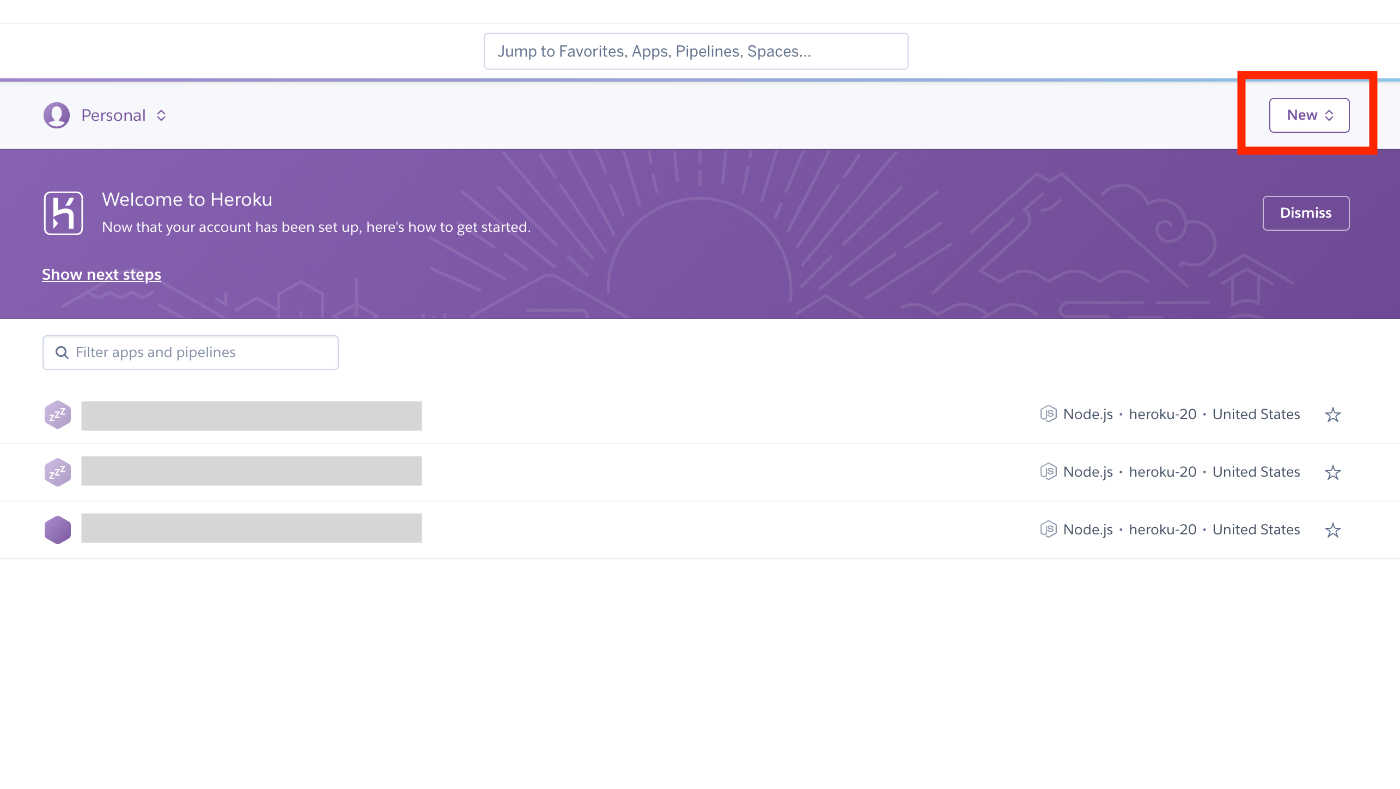Click heroku-20 text in the awake app's row

[1162, 529]
